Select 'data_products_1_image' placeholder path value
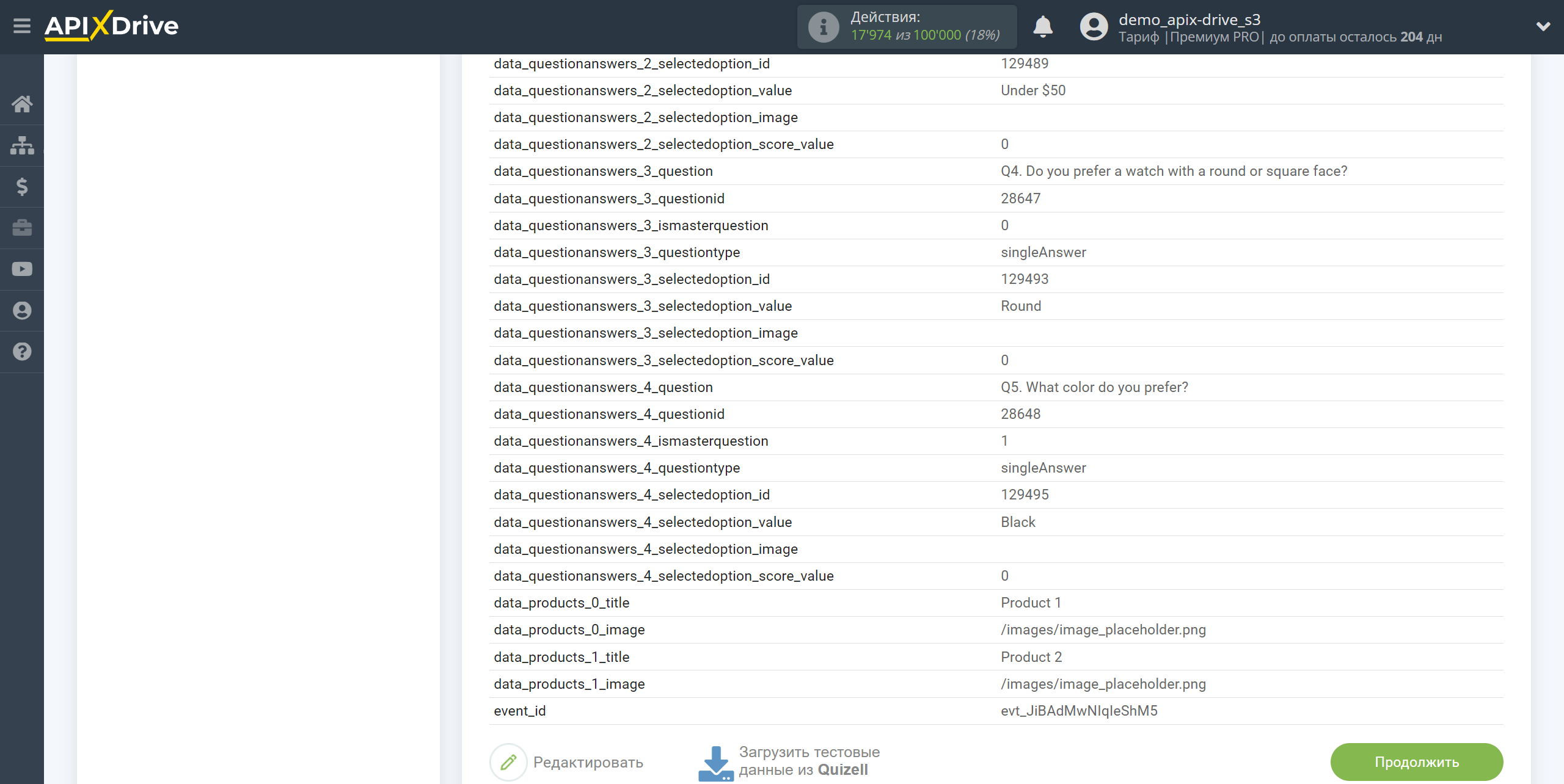The height and width of the screenshot is (784, 1564). click(x=1103, y=684)
